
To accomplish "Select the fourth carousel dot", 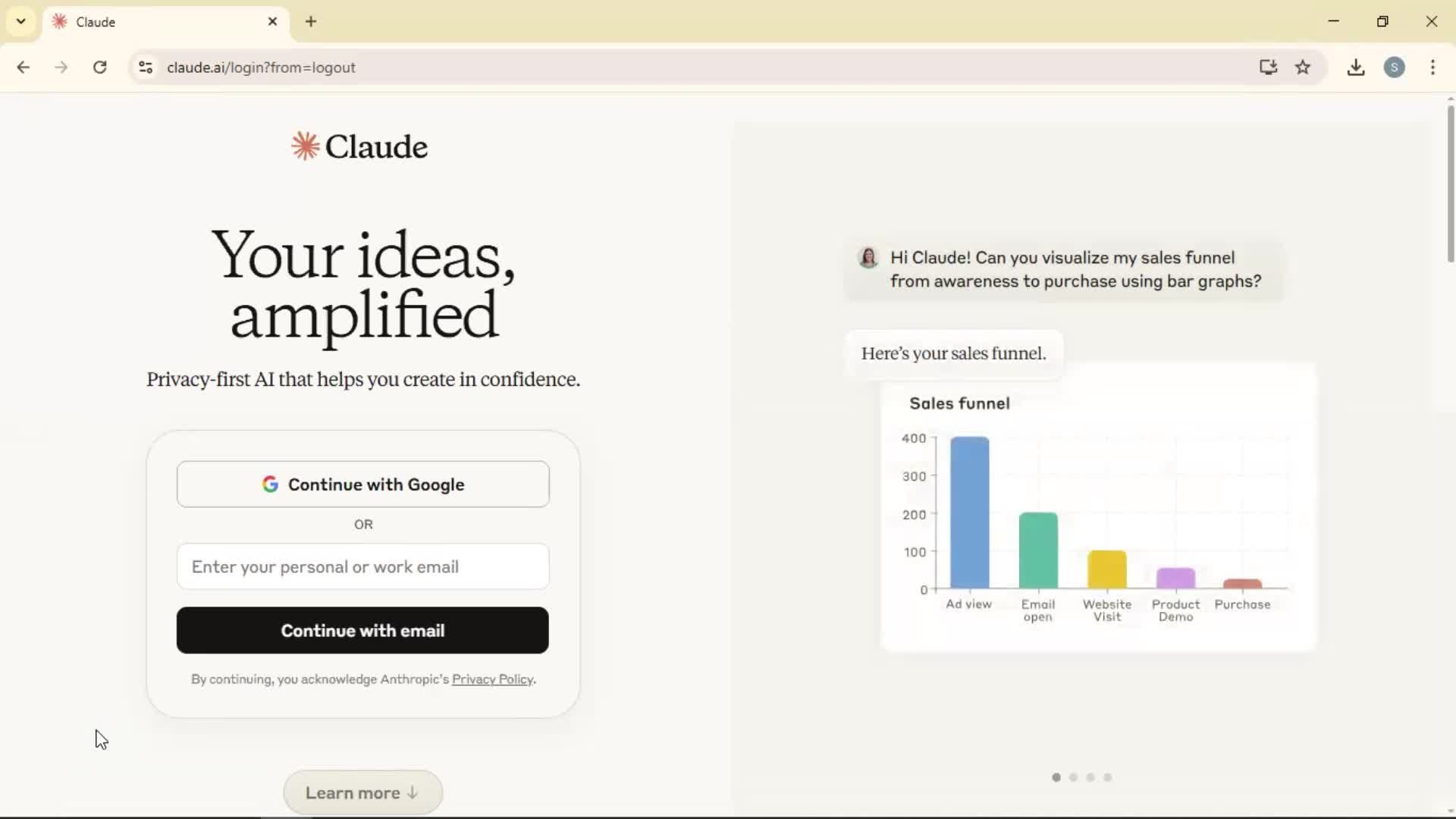I will click(1108, 777).
